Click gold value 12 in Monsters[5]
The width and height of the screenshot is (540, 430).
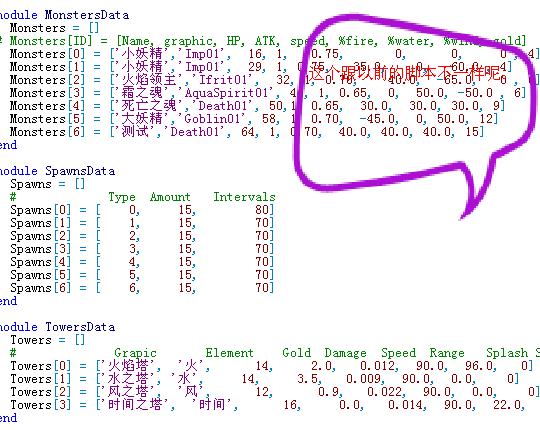(486, 119)
